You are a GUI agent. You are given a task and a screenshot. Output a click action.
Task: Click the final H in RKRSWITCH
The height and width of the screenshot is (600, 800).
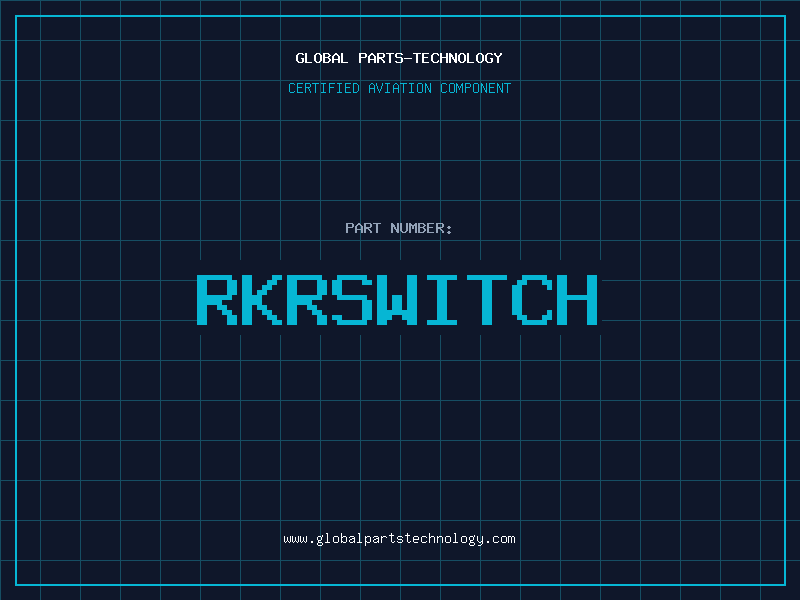pyautogui.click(x=578, y=299)
